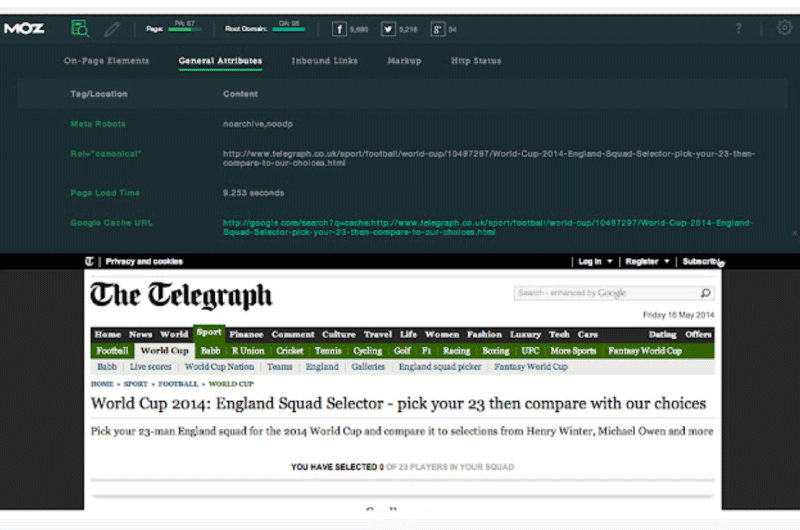Click The Telegraph masthead logo

point(181,295)
